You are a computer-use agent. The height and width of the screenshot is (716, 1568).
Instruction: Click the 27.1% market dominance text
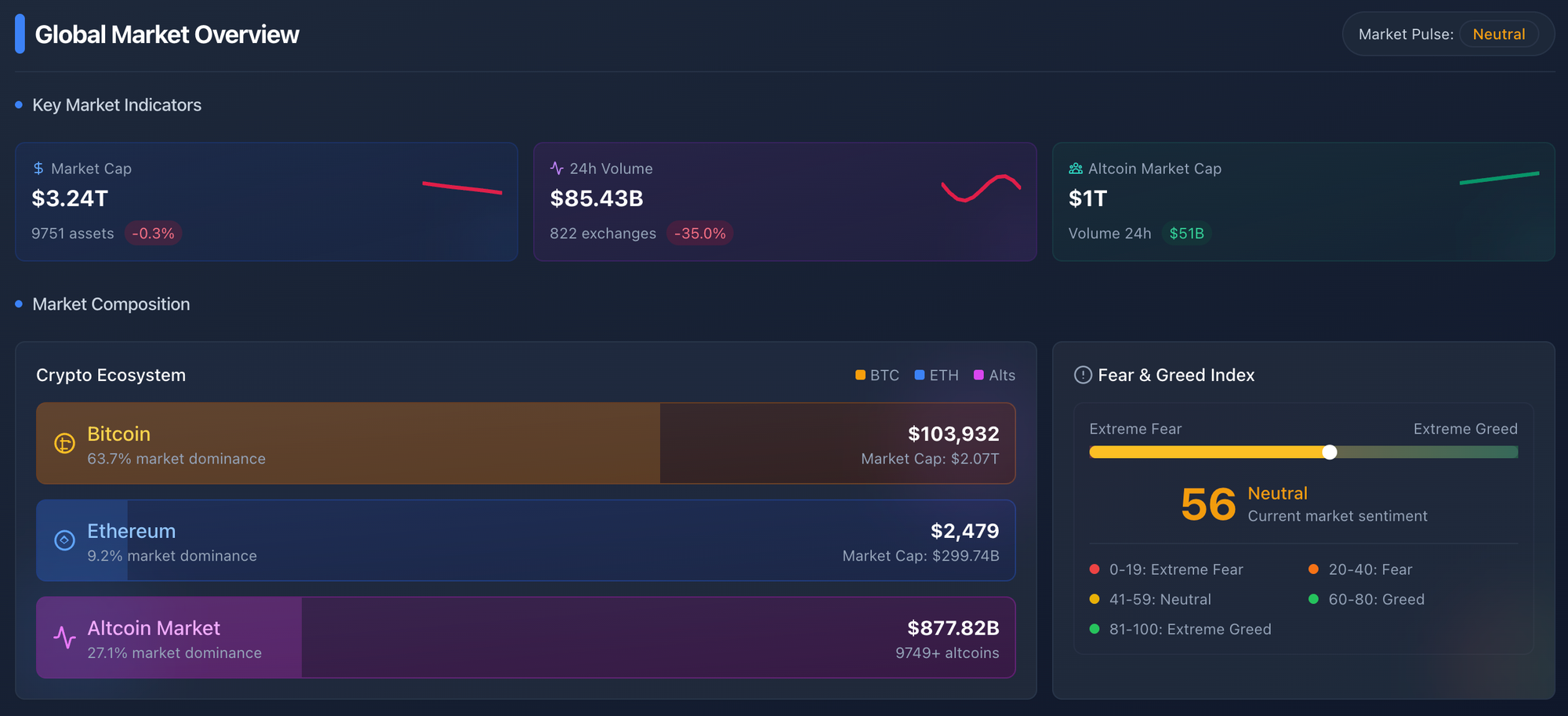pyautogui.click(x=174, y=653)
